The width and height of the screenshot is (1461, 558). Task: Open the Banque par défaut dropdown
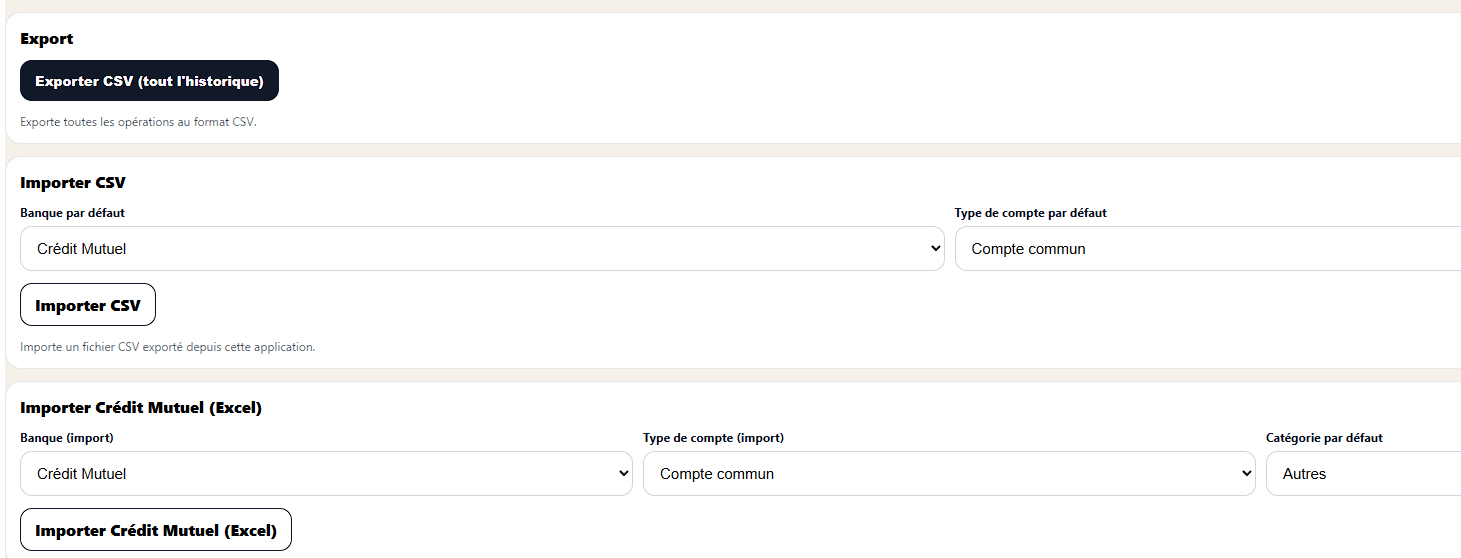(482, 249)
